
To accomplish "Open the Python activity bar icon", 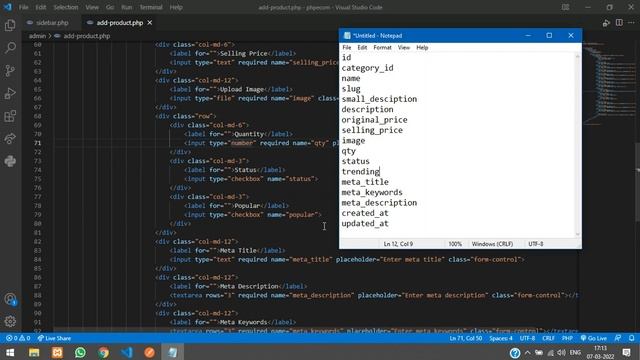I will [10, 161].
